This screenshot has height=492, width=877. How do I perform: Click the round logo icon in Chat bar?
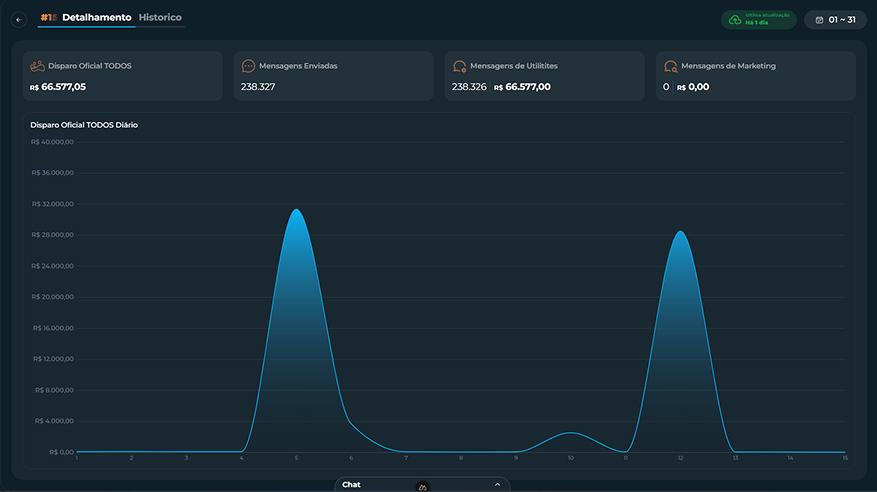coord(423,487)
